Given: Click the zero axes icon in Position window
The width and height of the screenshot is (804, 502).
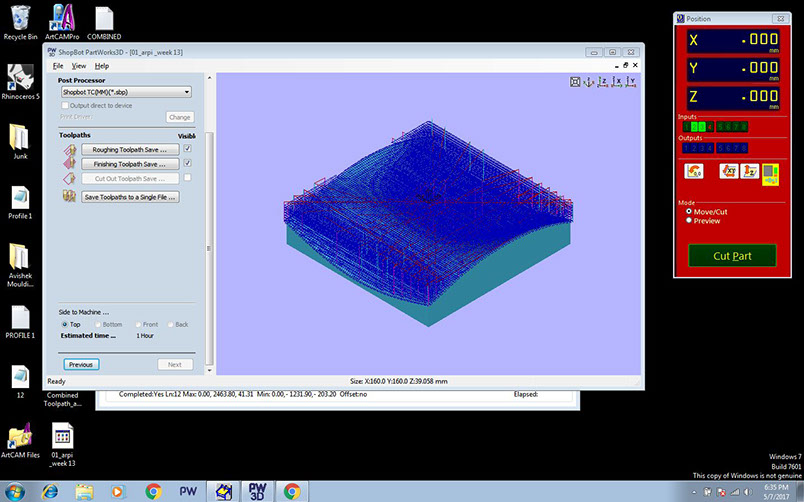Looking at the screenshot, I should [x=693, y=171].
